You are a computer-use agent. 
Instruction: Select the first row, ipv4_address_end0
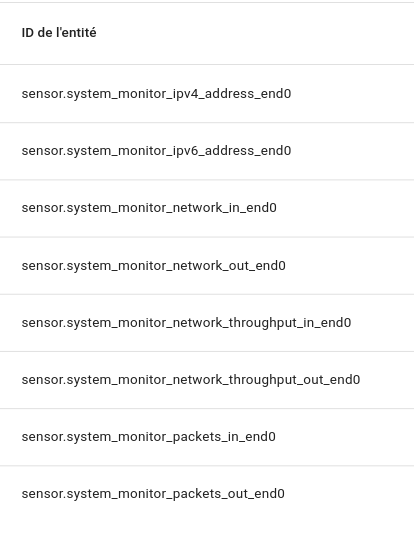207,94
